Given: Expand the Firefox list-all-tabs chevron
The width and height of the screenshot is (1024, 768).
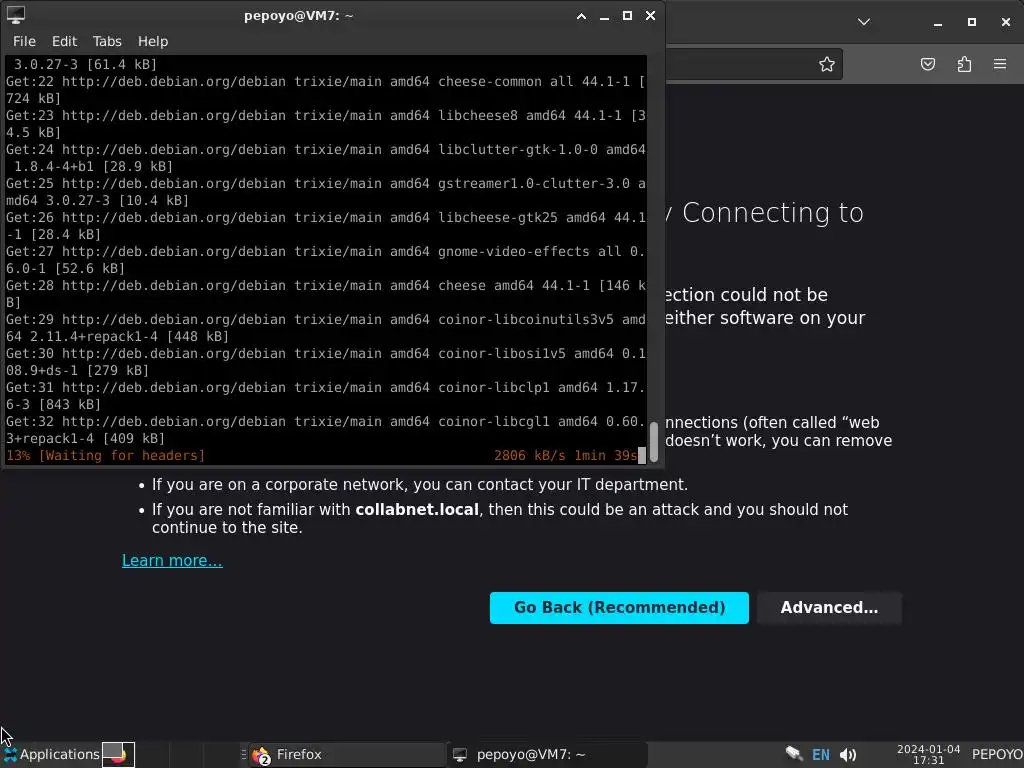Looking at the screenshot, I should click(864, 22).
